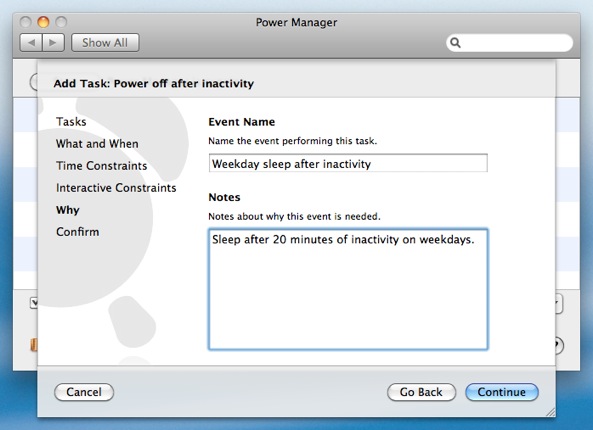Click the back navigation arrow in toolbar

31,43
